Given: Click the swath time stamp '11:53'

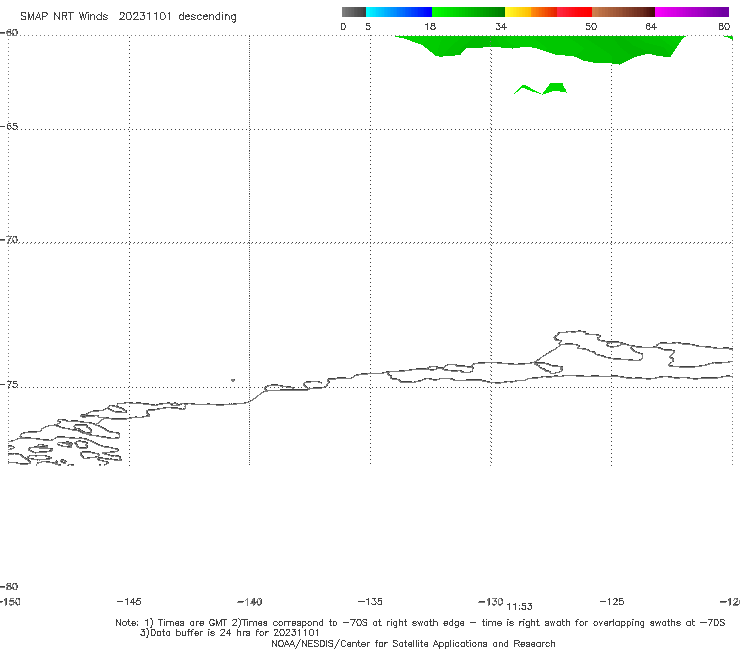Looking at the screenshot, I should click(520, 607).
